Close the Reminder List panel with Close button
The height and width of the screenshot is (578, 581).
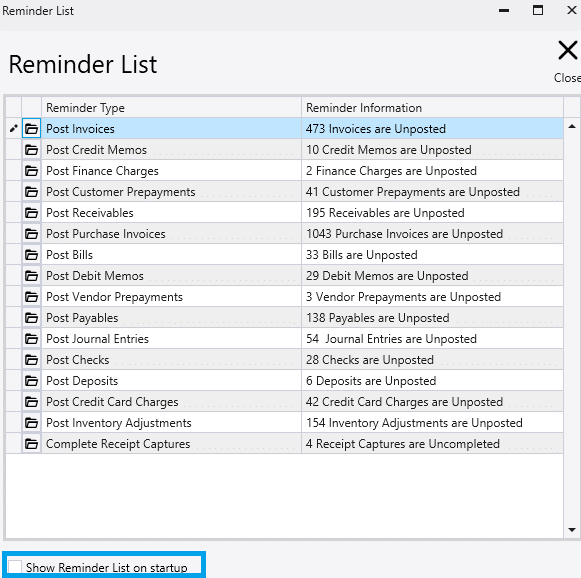click(x=568, y=61)
